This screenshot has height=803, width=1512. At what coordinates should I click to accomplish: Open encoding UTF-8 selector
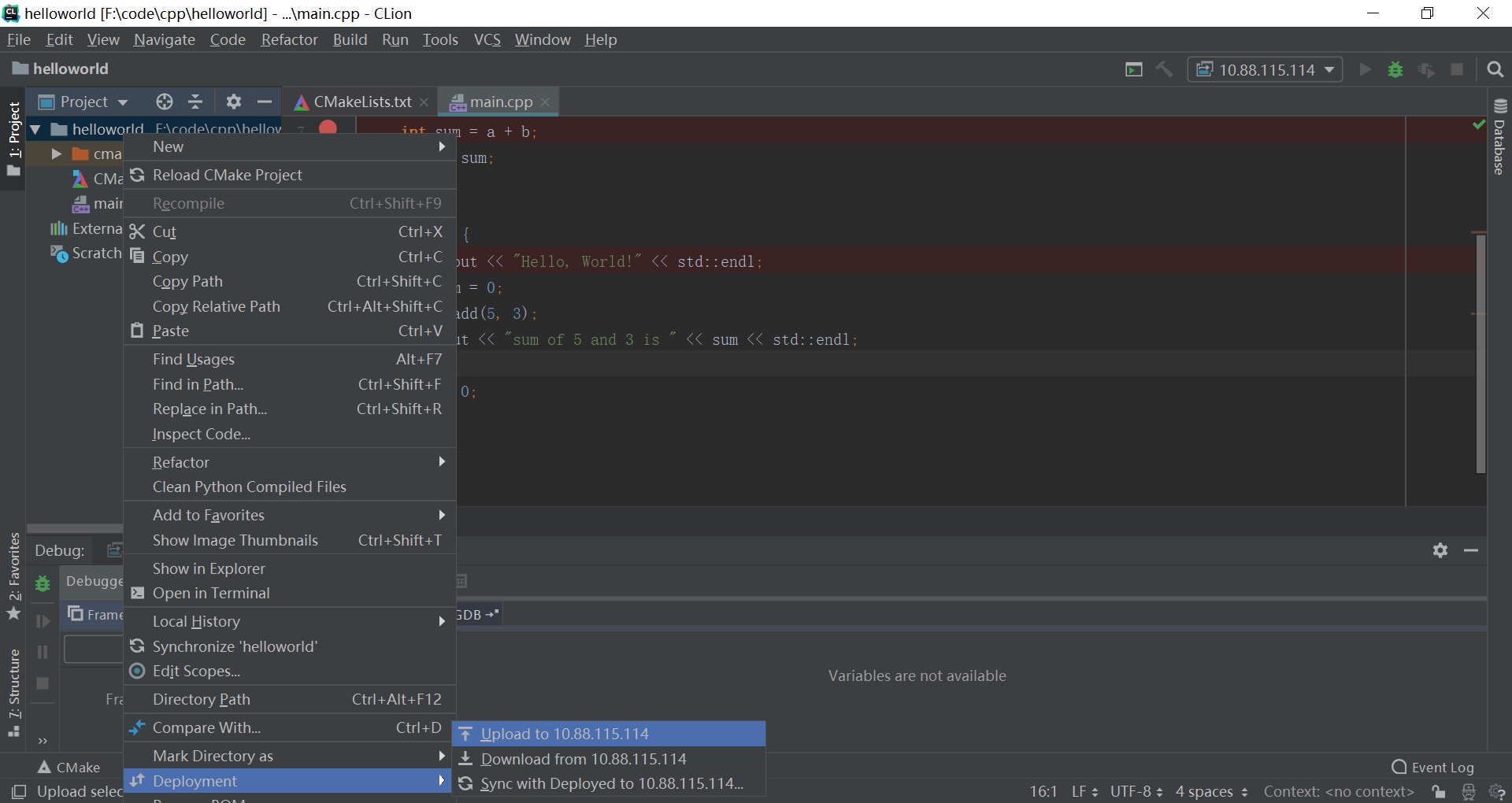point(1136,791)
